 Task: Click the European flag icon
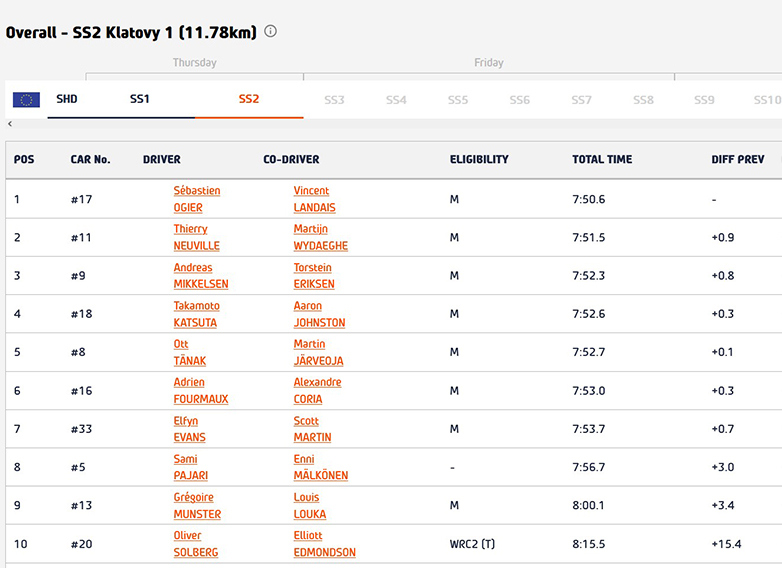pyautogui.click(x=26, y=100)
